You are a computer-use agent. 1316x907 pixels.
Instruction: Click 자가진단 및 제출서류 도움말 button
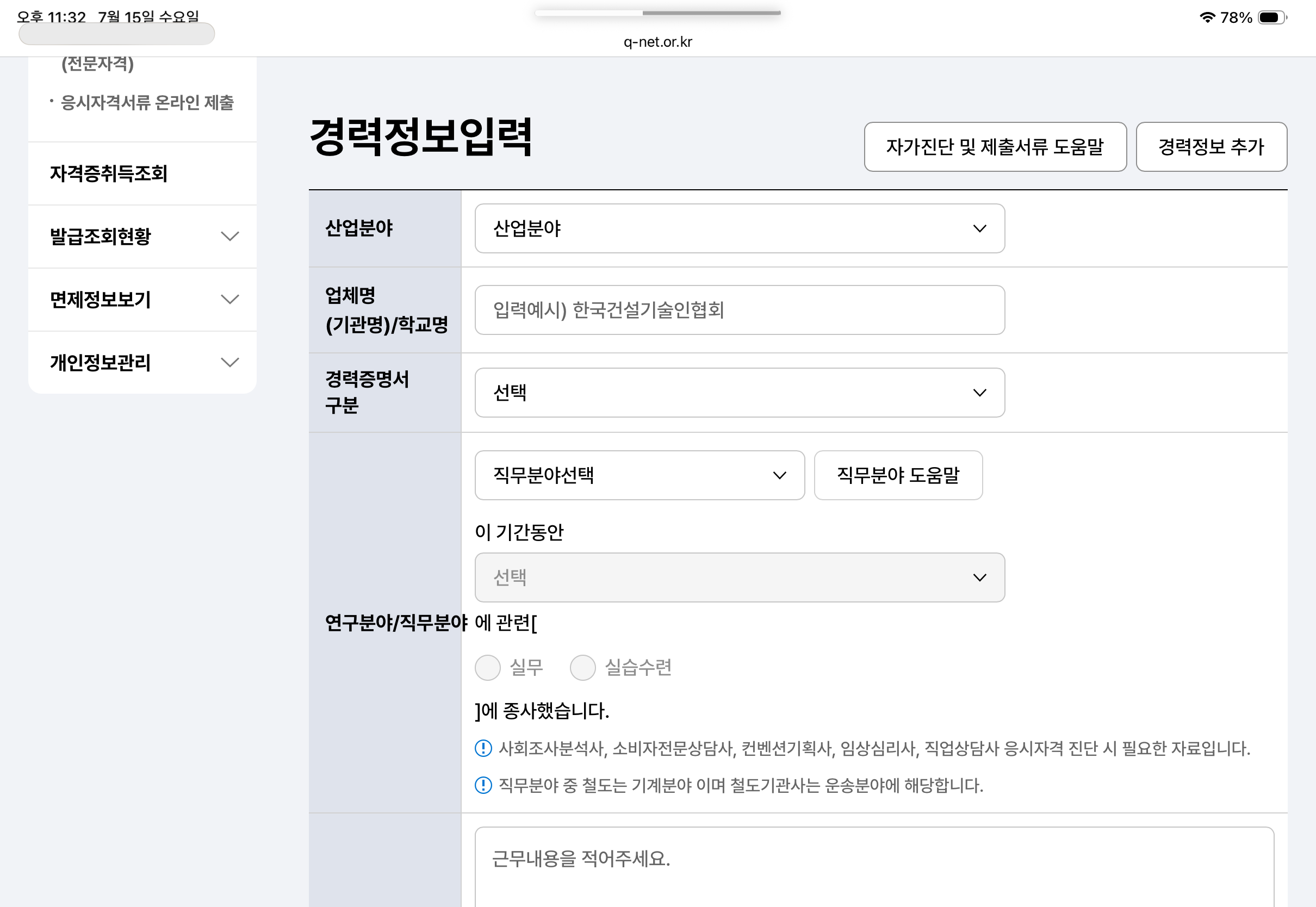[x=995, y=147]
